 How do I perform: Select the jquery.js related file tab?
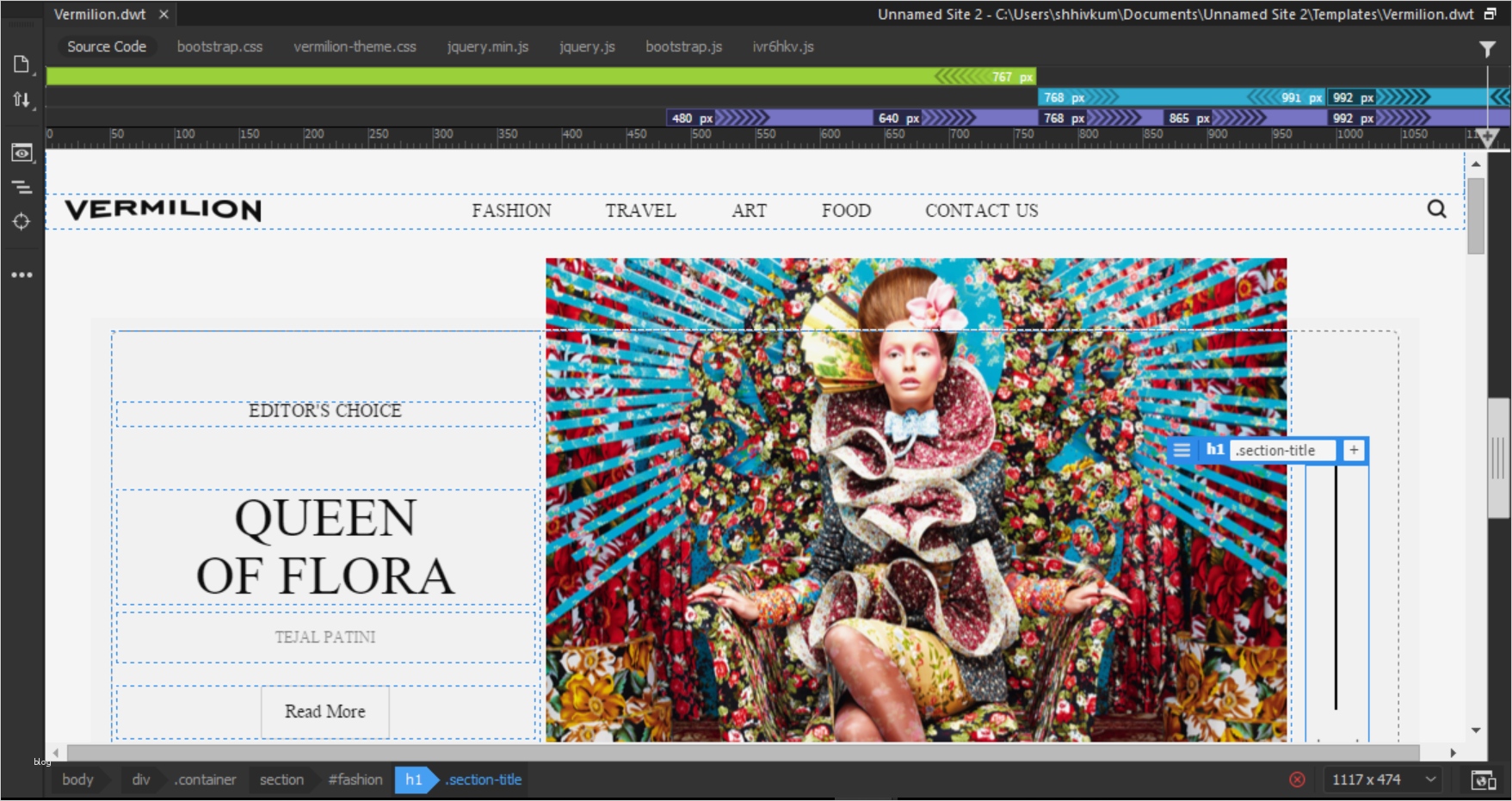(587, 46)
